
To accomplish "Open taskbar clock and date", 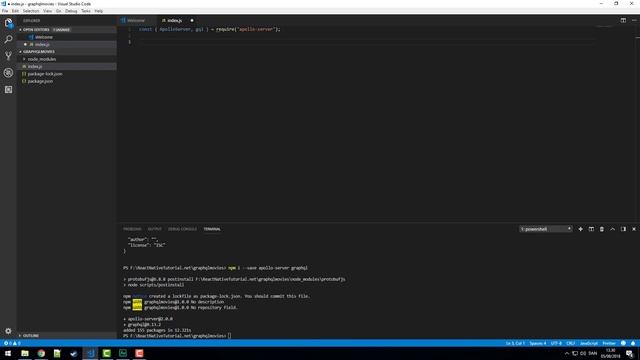I will (611, 353).
